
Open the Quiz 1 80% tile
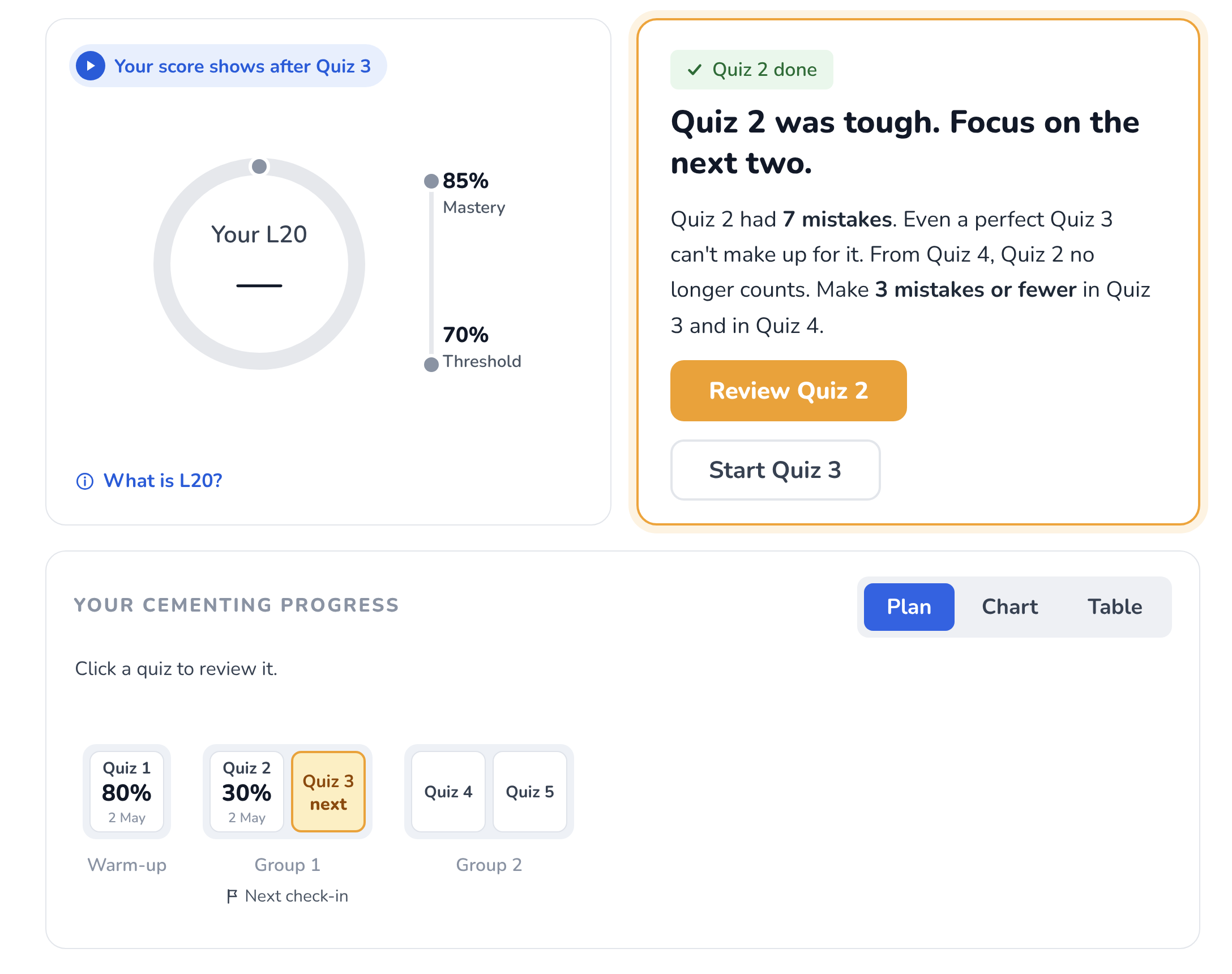(x=127, y=792)
